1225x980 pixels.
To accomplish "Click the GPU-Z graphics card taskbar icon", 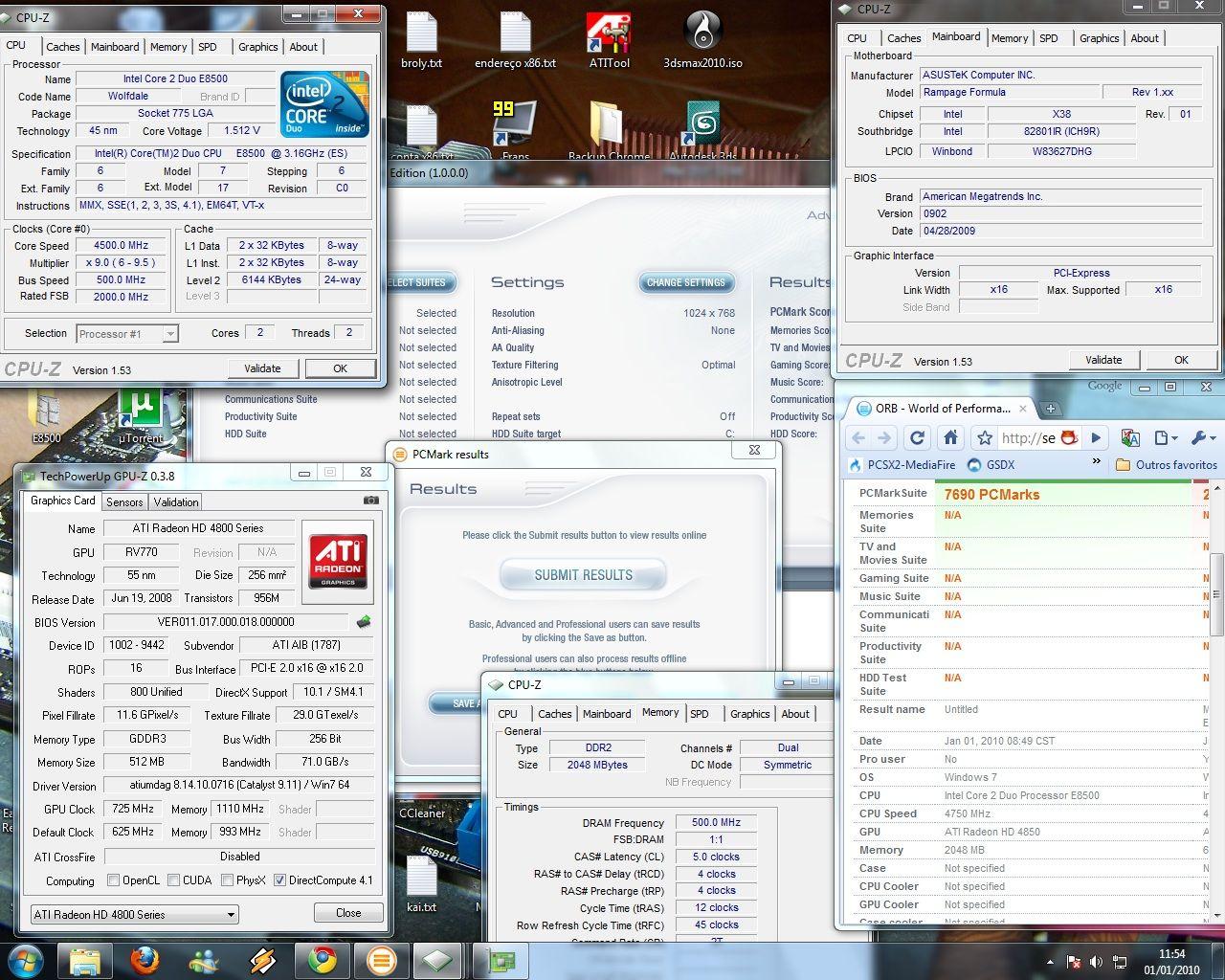I will (x=500, y=960).
